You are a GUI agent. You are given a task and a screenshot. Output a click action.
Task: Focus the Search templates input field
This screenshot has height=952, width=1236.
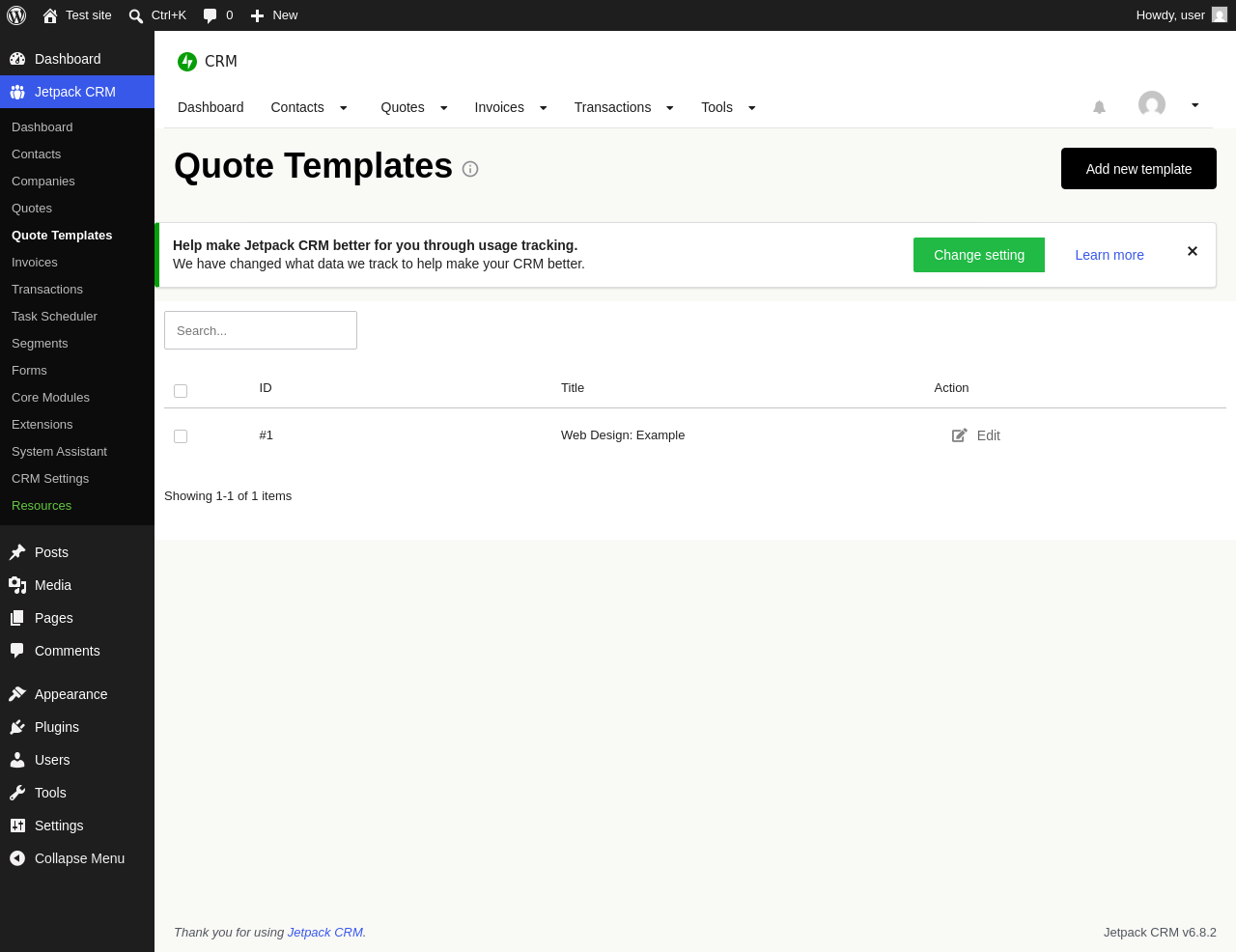click(x=261, y=330)
